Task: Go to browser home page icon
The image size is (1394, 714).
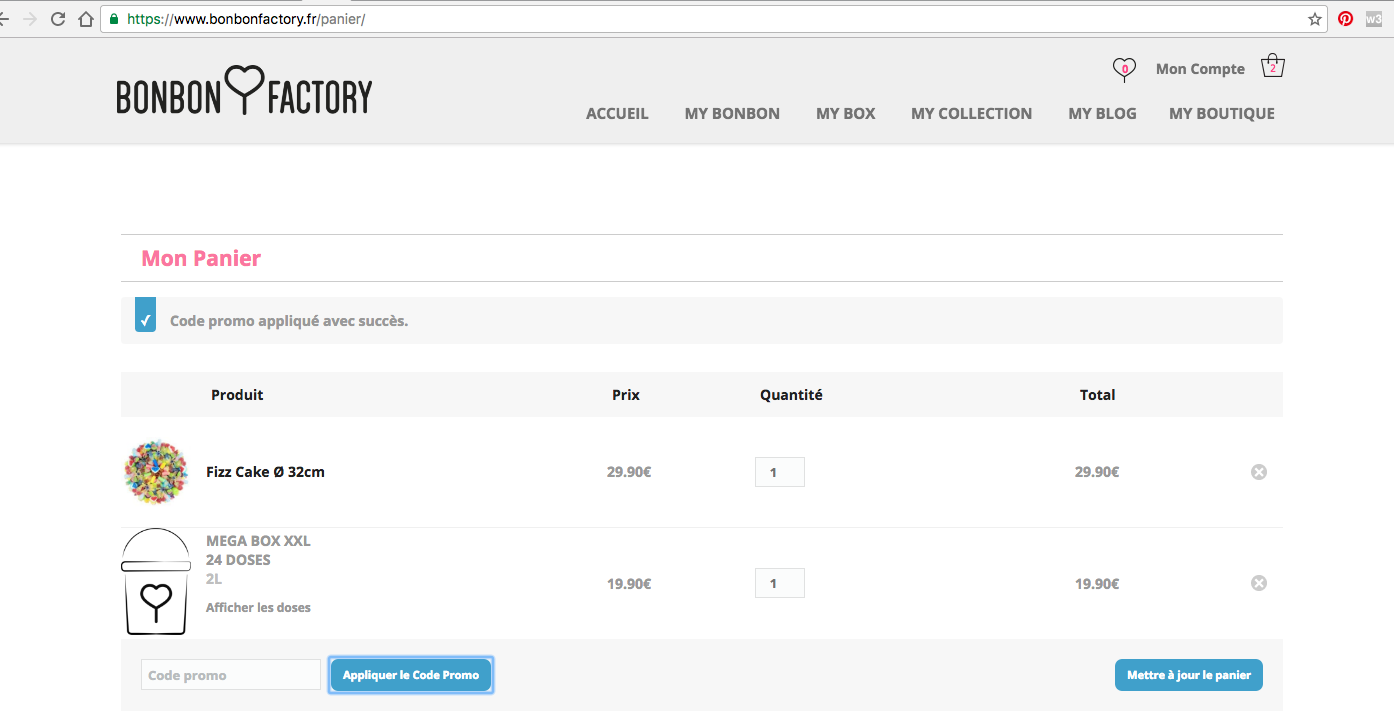Action: (86, 19)
